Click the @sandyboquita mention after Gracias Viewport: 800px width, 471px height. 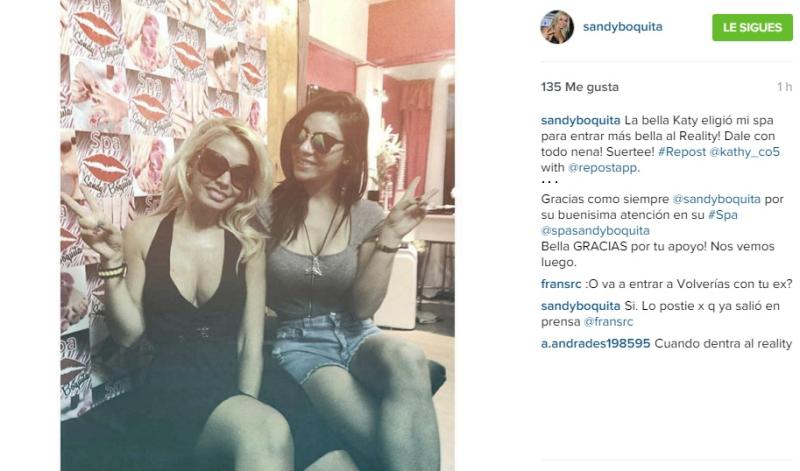point(716,199)
